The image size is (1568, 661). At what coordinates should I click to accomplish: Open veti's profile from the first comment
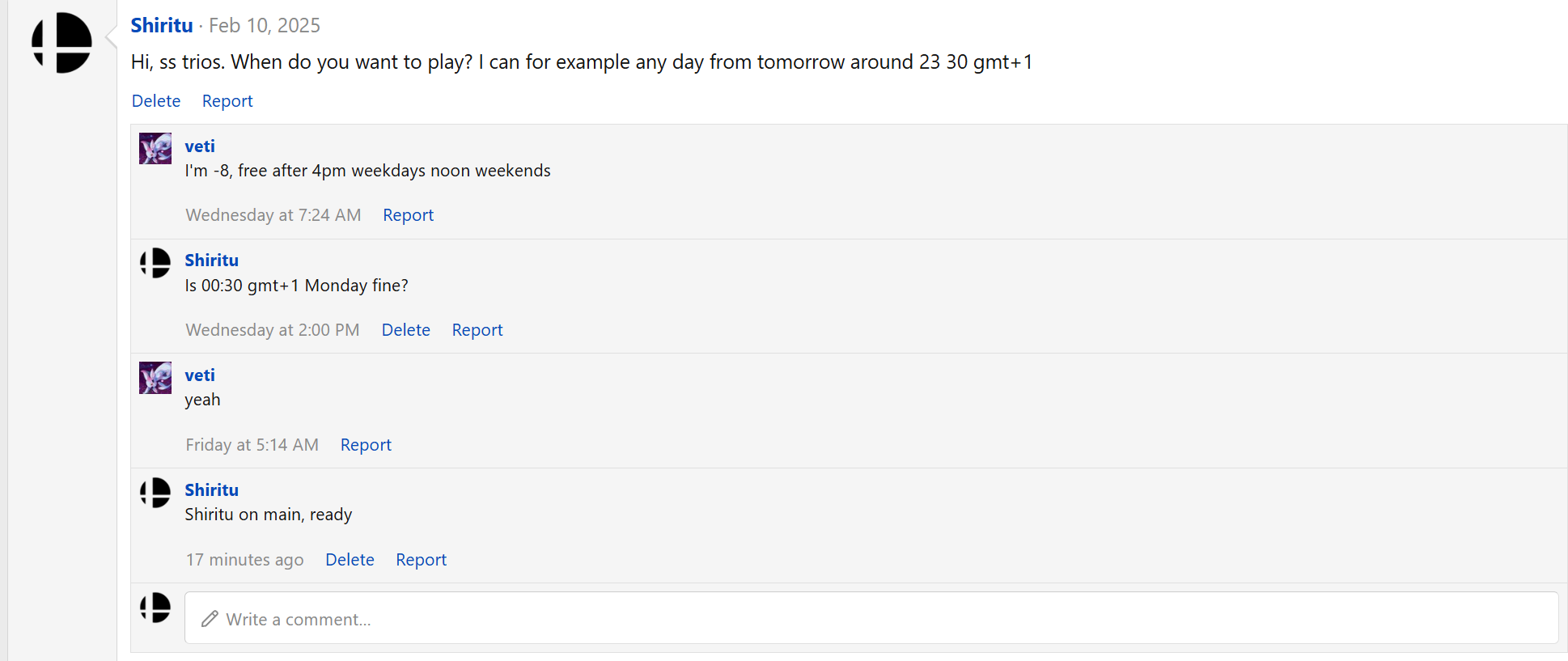pyautogui.click(x=200, y=146)
